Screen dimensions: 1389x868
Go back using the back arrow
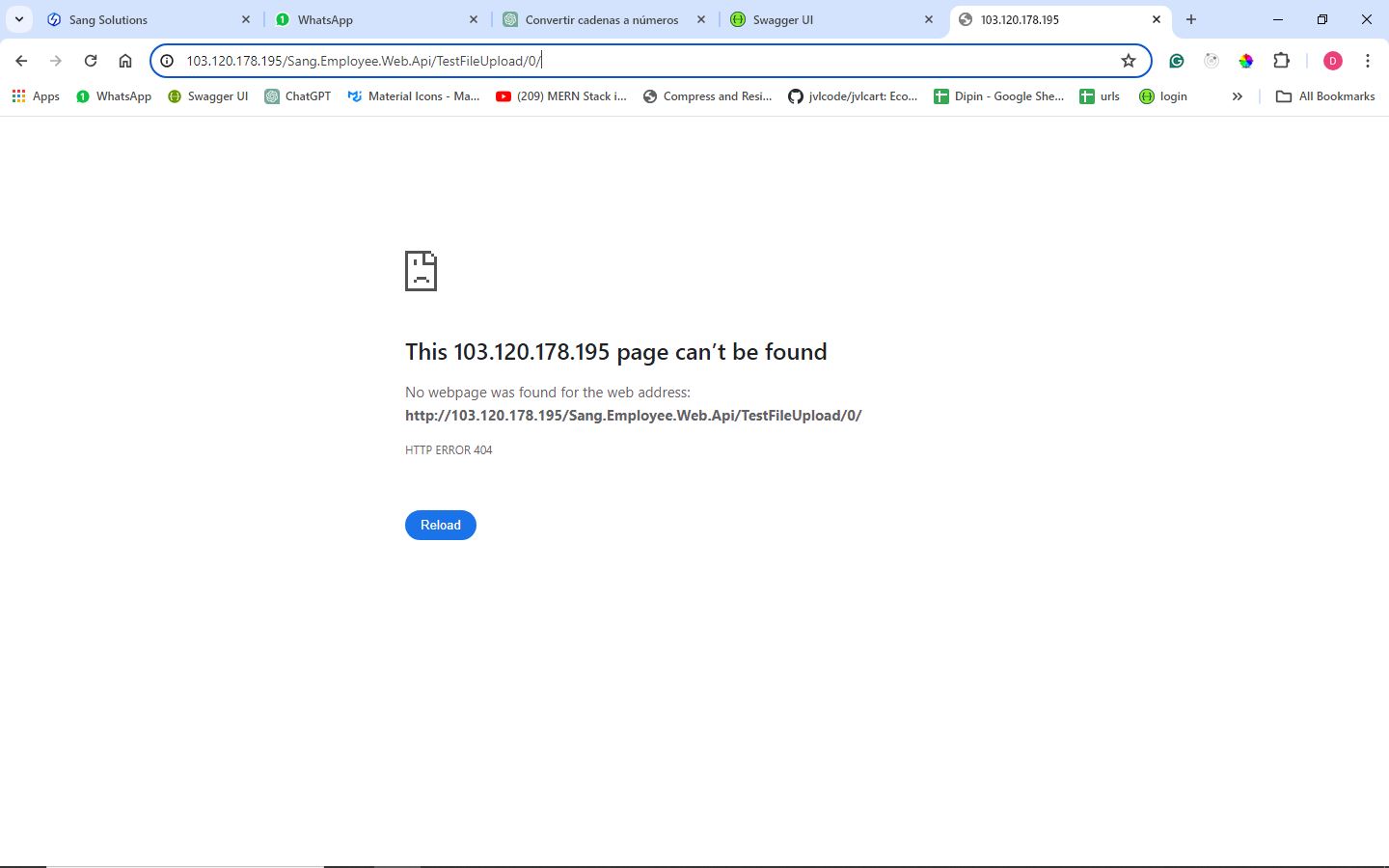pos(21,61)
